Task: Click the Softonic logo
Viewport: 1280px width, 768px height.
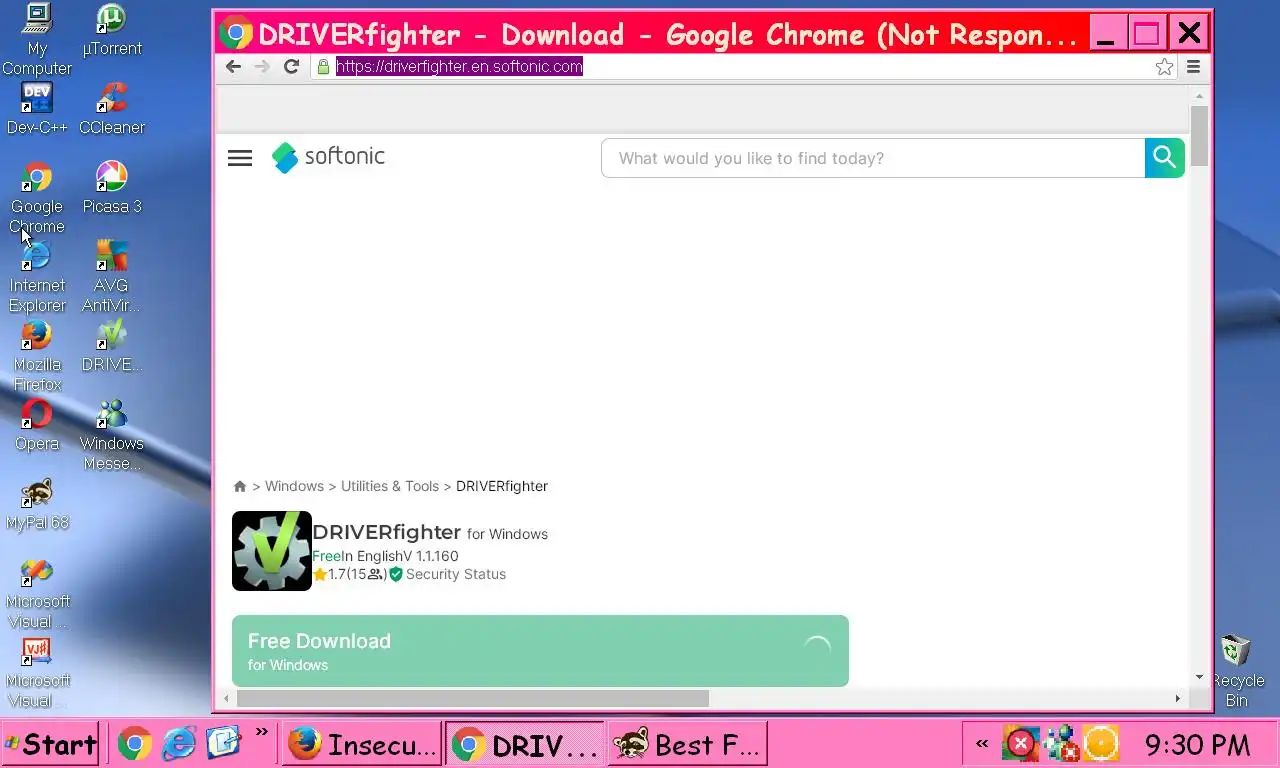Action: coord(328,157)
